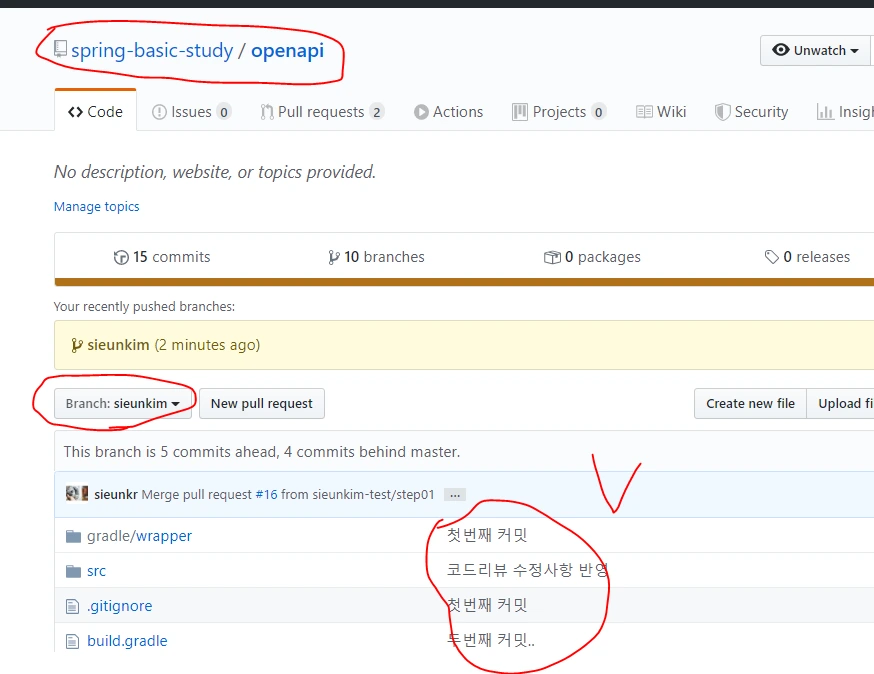Click the repository book icon beside spring-basic-study

point(60,49)
